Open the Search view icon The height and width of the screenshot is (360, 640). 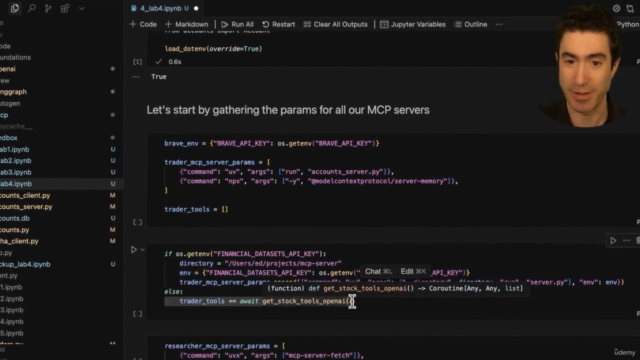pos(31,8)
